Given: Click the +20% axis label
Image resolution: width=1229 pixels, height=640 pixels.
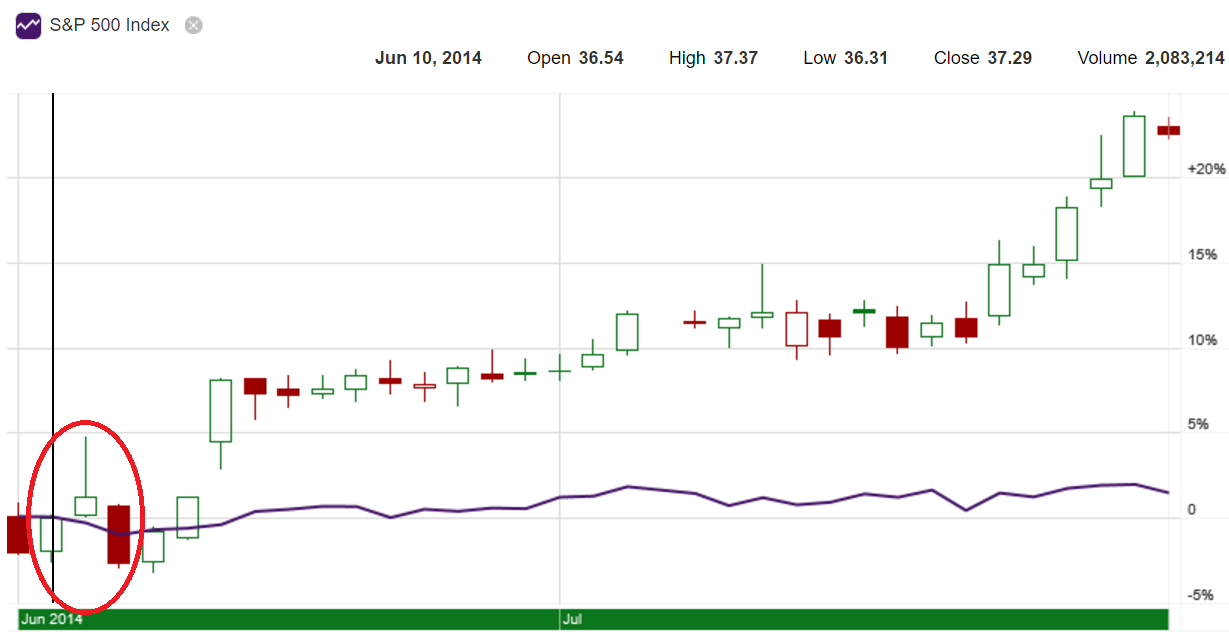Looking at the screenshot, I should pyautogui.click(x=1206, y=169).
